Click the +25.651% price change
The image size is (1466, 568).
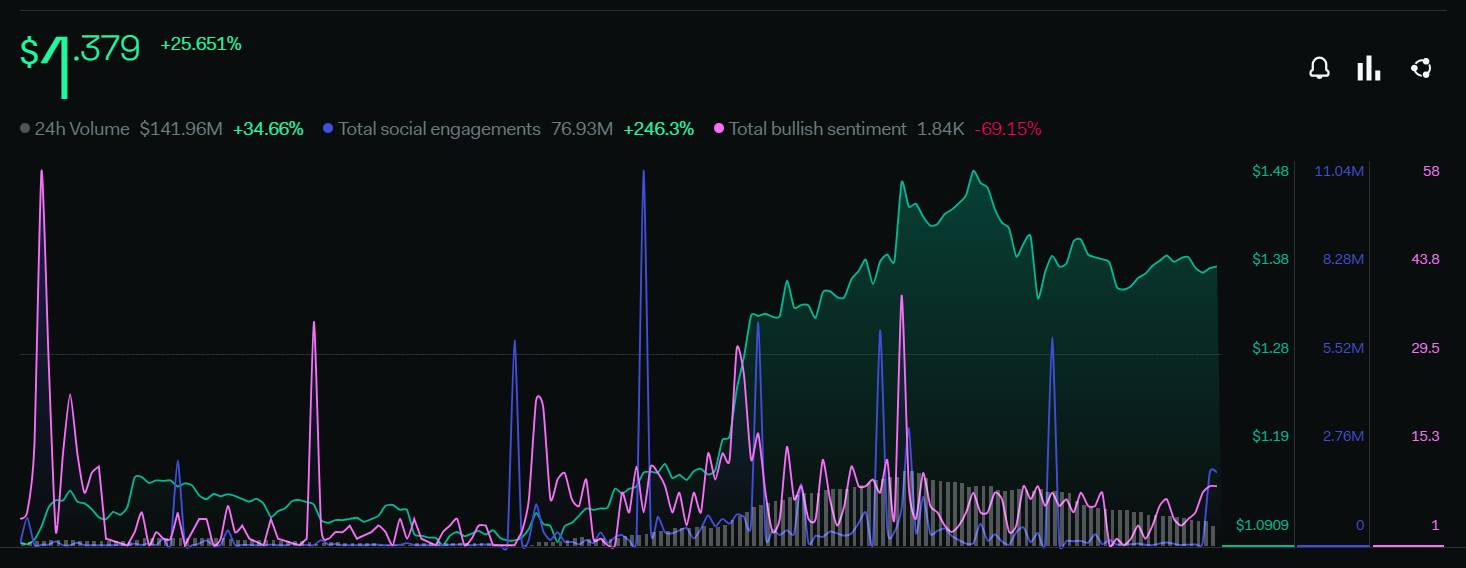pos(201,44)
